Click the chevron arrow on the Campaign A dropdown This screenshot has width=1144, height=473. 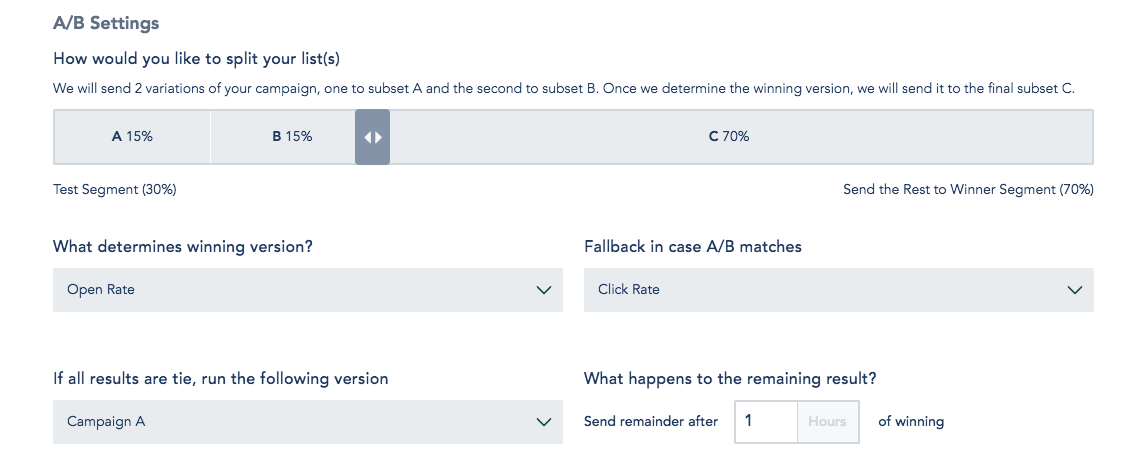pos(544,422)
